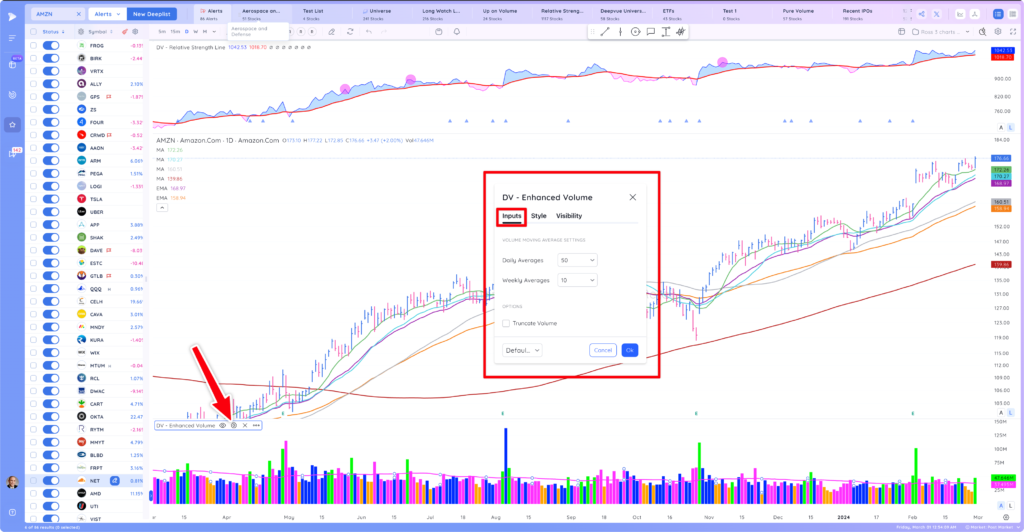
Task: Toggle the status switch for AMD
Action: point(51,493)
